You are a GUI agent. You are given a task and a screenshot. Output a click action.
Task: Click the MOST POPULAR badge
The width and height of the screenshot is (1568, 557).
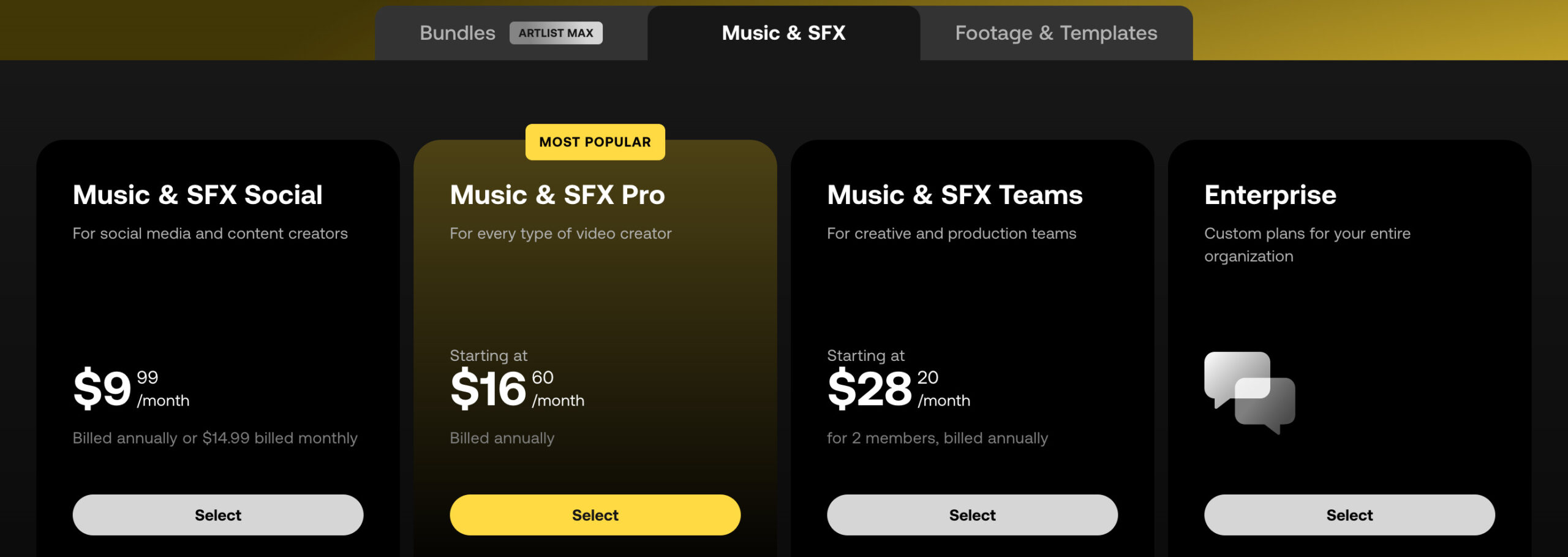click(595, 142)
